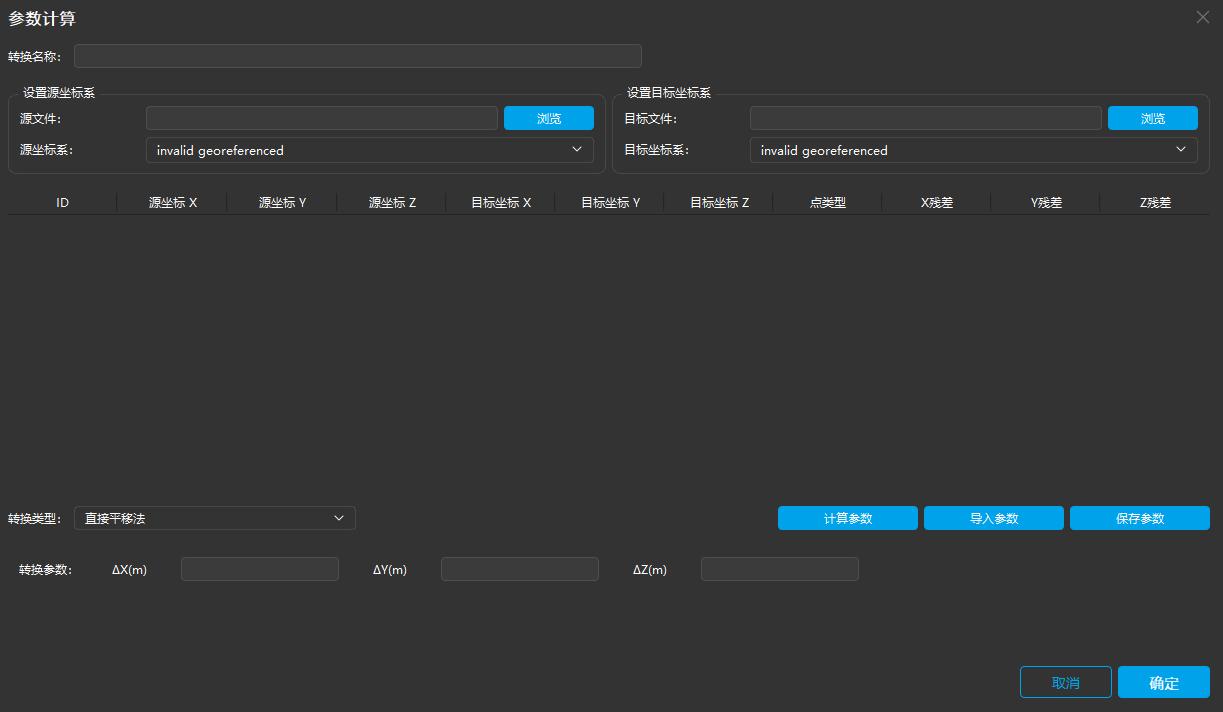Image resolution: width=1223 pixels, height=712 pixels.
Task: Click the 保存参数 button
Action: click(1140, 518)
